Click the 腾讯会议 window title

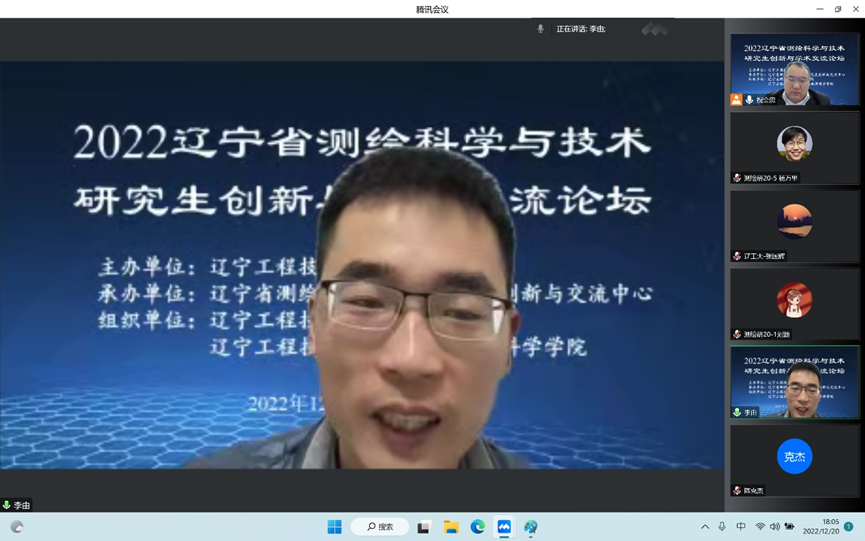pyautogui.click(x=432, y=9)
